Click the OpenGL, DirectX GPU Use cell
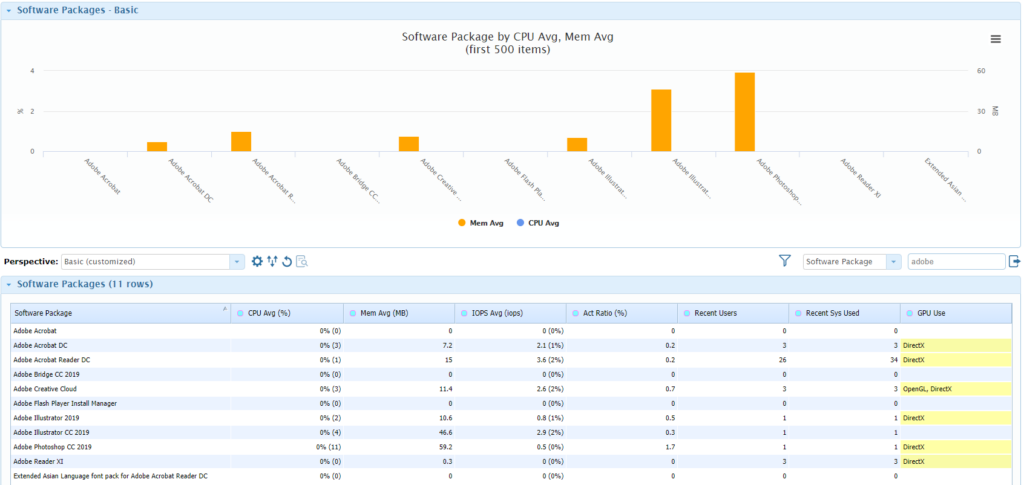The height and width of the screenshot is (485, 1024). [x=955, y=388]
